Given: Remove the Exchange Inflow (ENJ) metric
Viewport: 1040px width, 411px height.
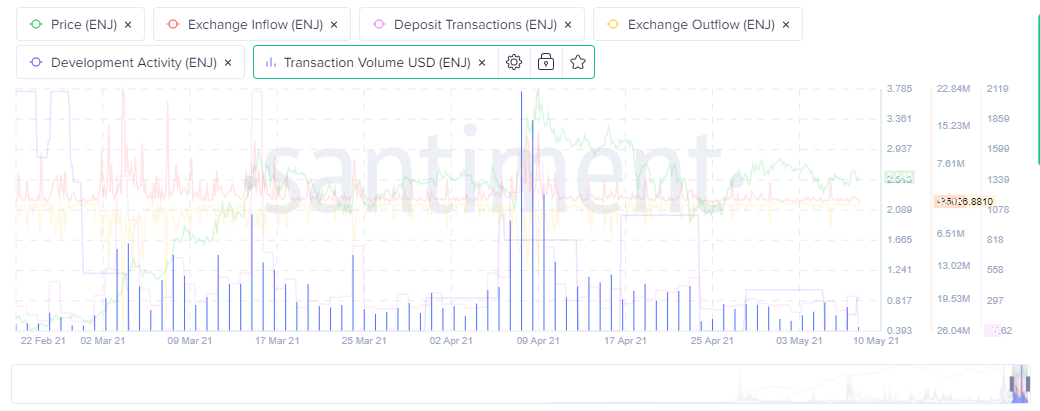Looking at the screenshot, I should tap(334, 25).
